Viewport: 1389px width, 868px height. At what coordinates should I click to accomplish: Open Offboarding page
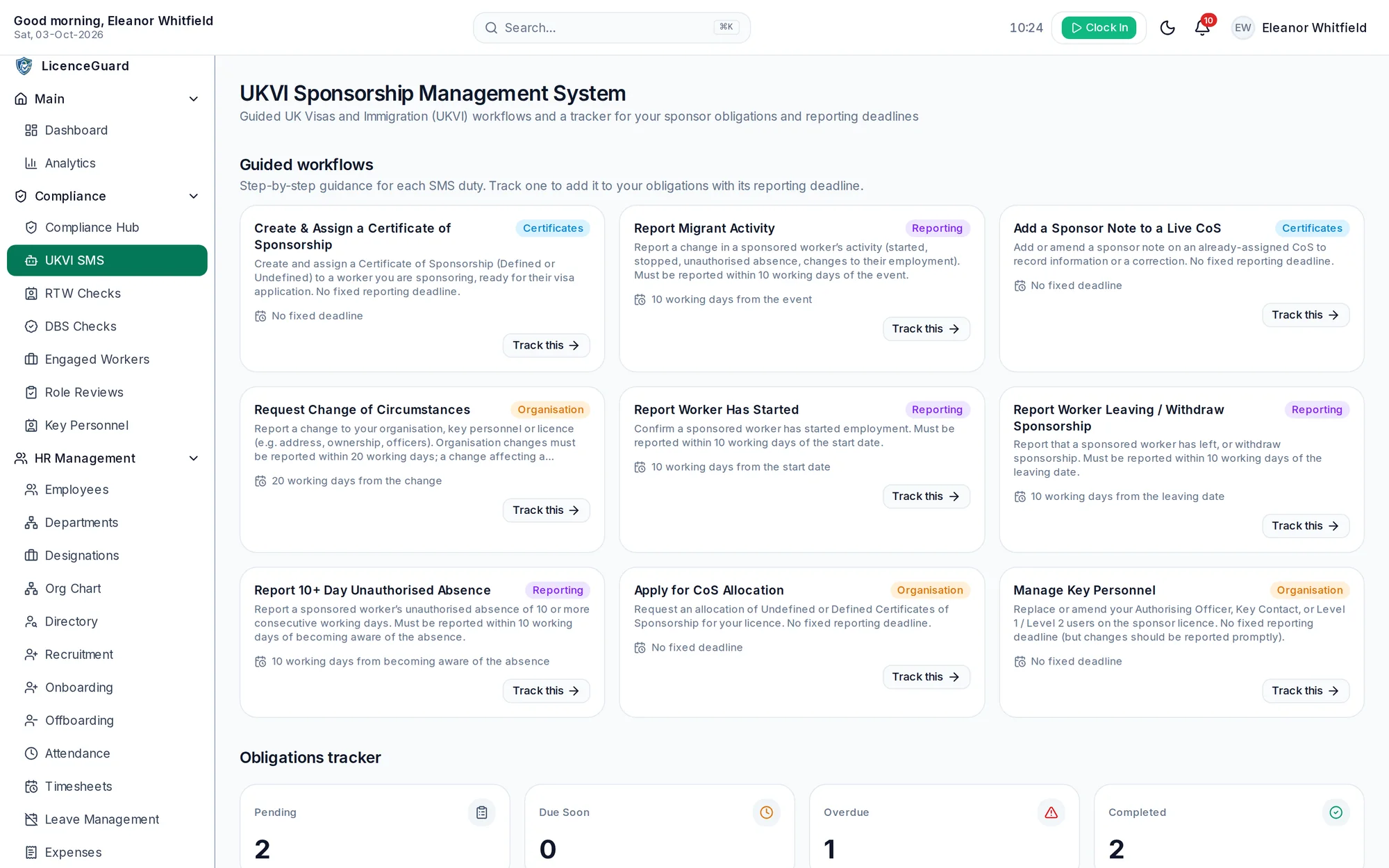click(107, 721)
